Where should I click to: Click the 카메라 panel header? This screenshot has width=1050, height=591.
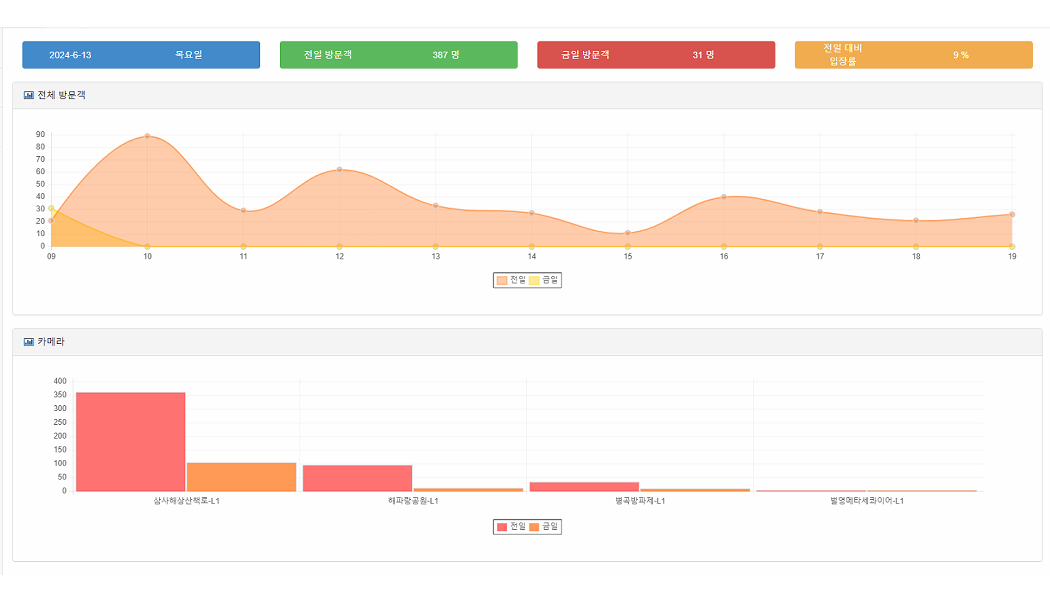click(x=527, y=342)
